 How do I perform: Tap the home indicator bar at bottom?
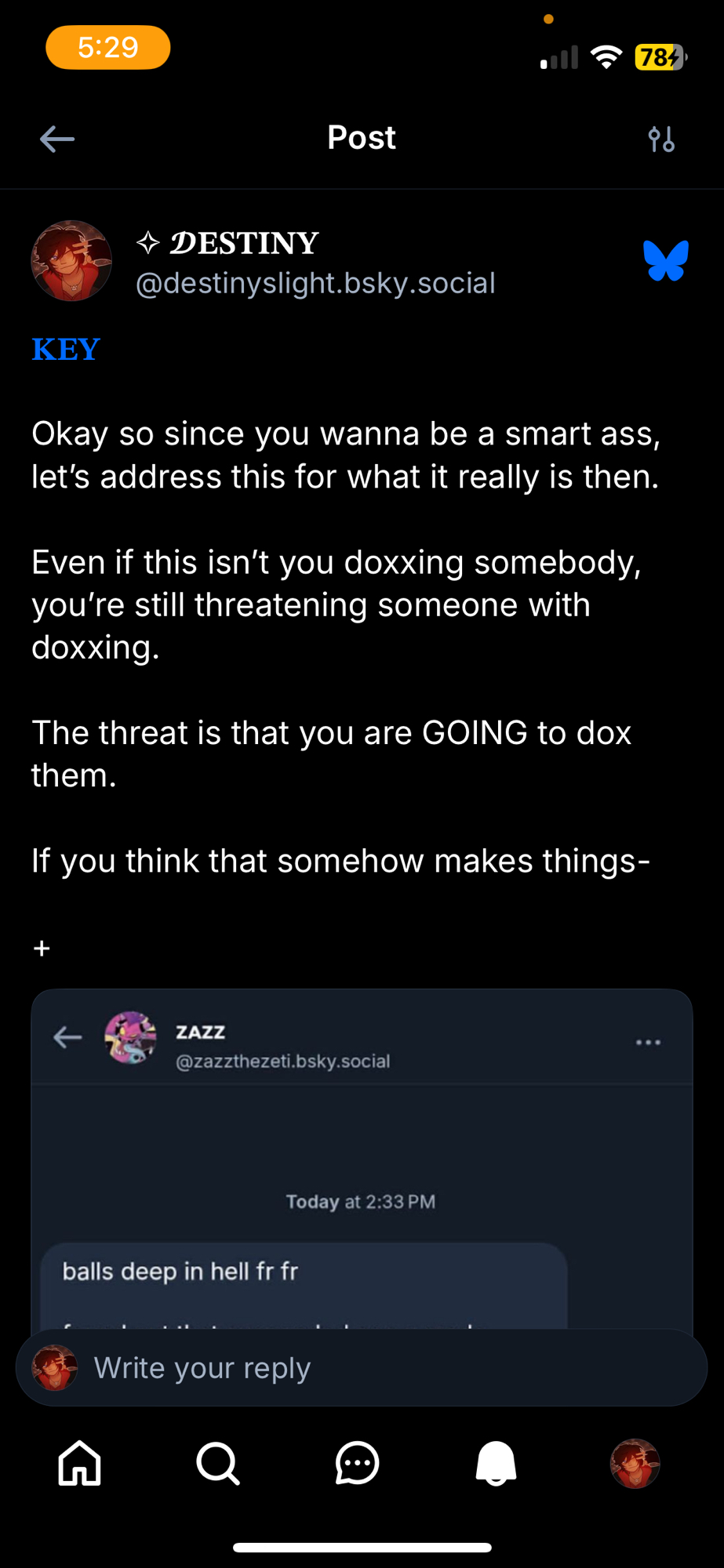[x=362, y=1547]
